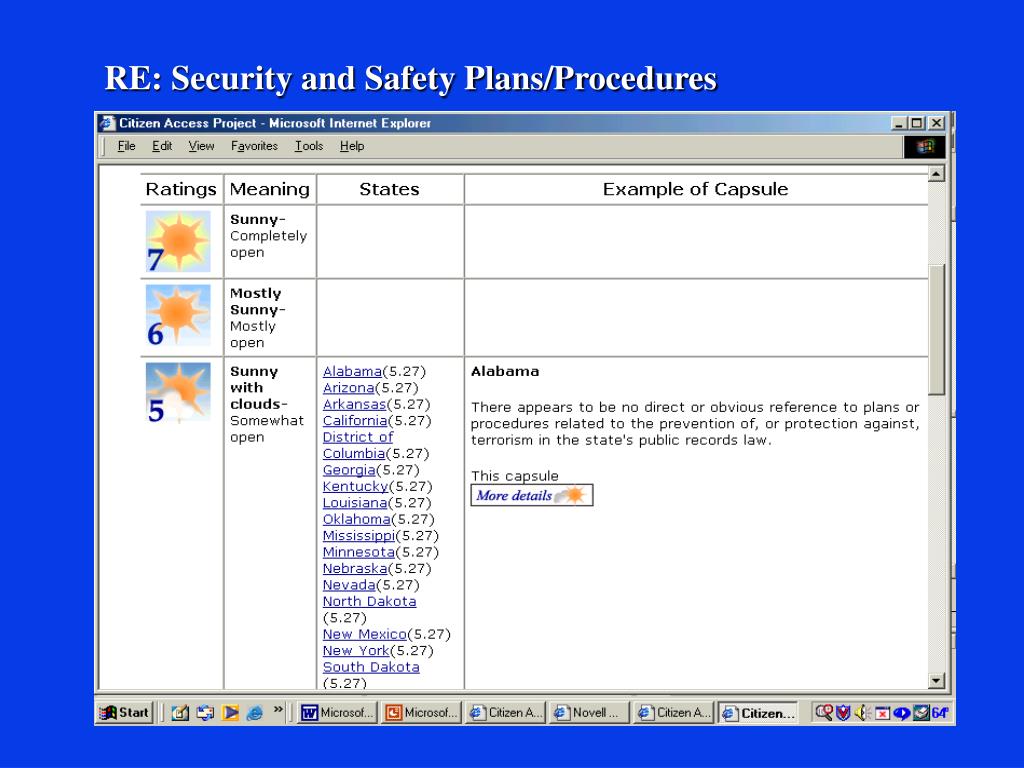Open the District of Columbia link

click(x=358, y=445)
